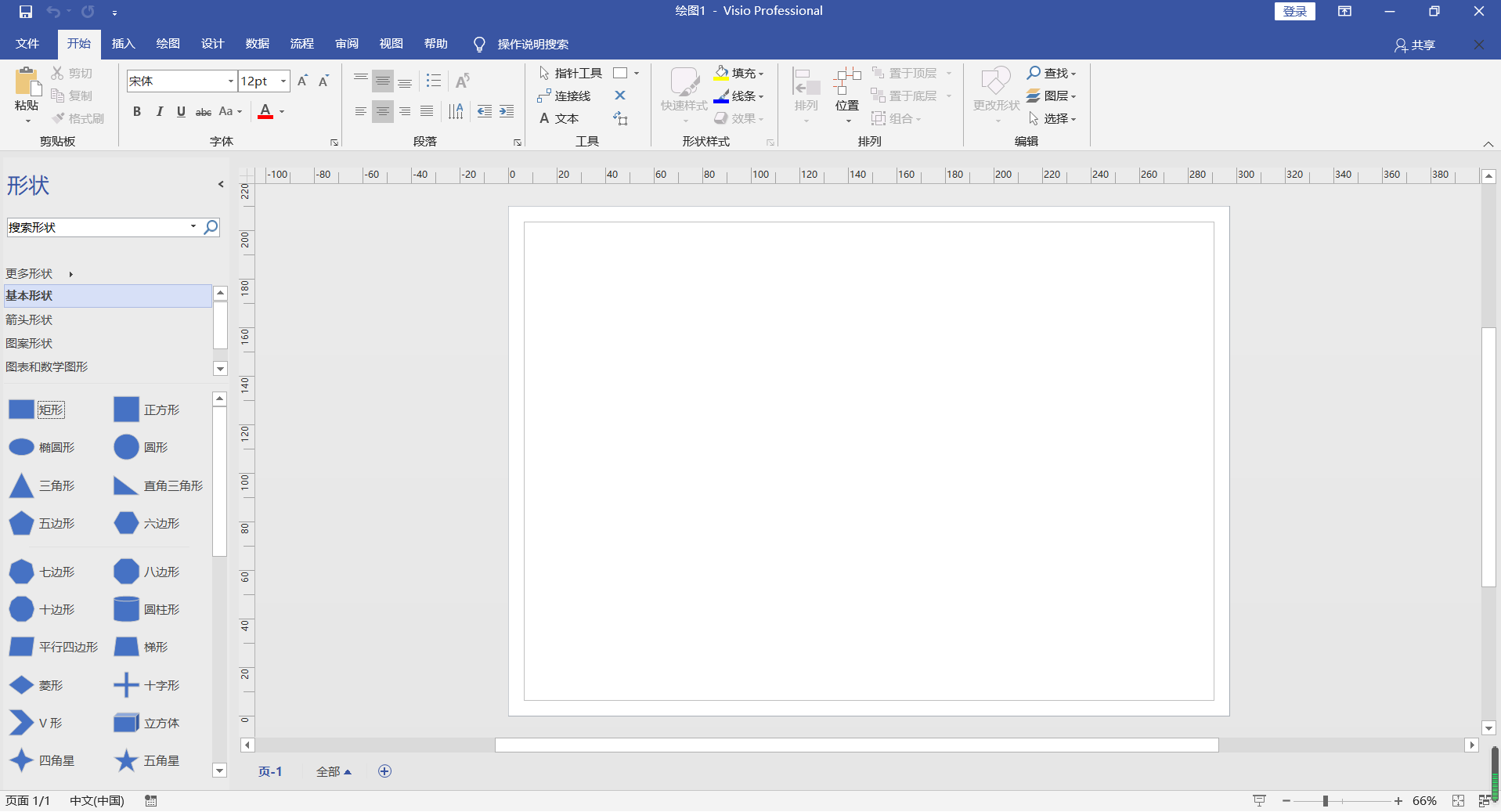The width and height of the screenshot is (1501, 812).
Task: Open the View (视图) tab
Action: pyautogui.click(x=391, y=44)
